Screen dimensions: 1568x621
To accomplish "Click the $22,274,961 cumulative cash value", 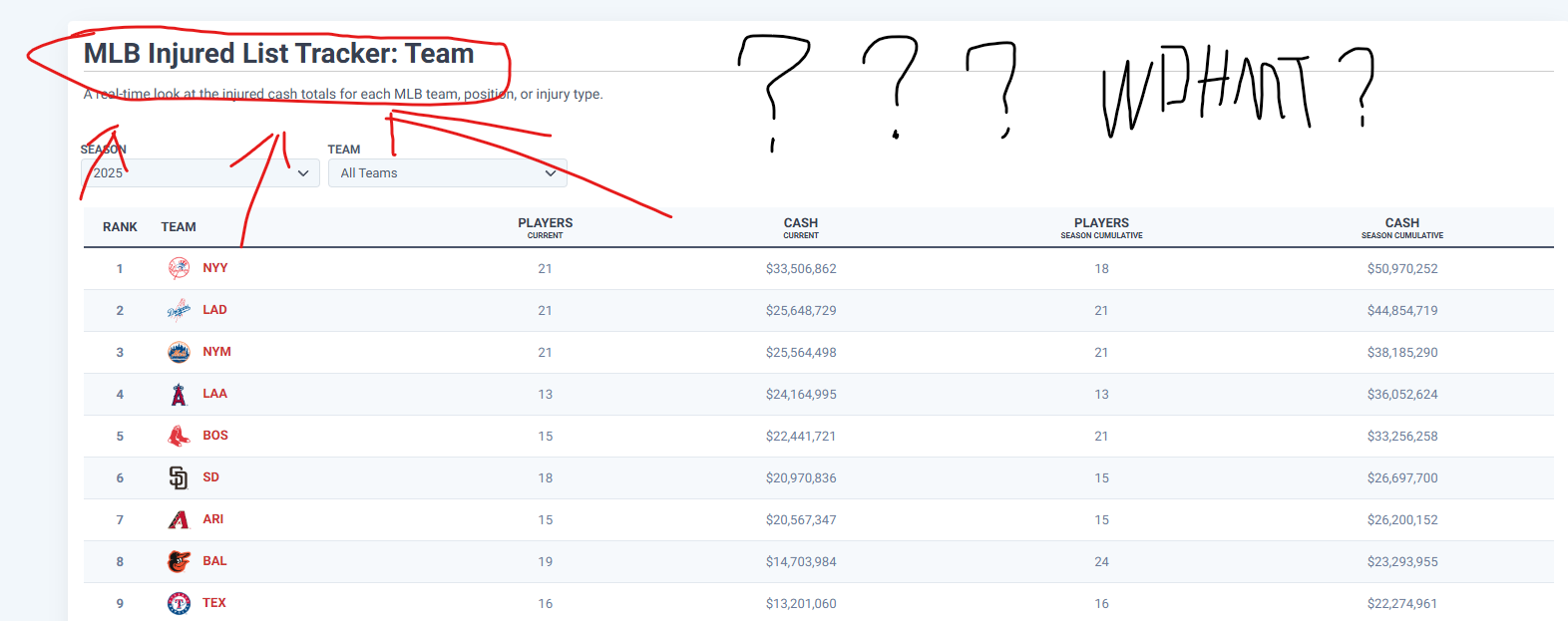I will click(x=1402, y=604).
